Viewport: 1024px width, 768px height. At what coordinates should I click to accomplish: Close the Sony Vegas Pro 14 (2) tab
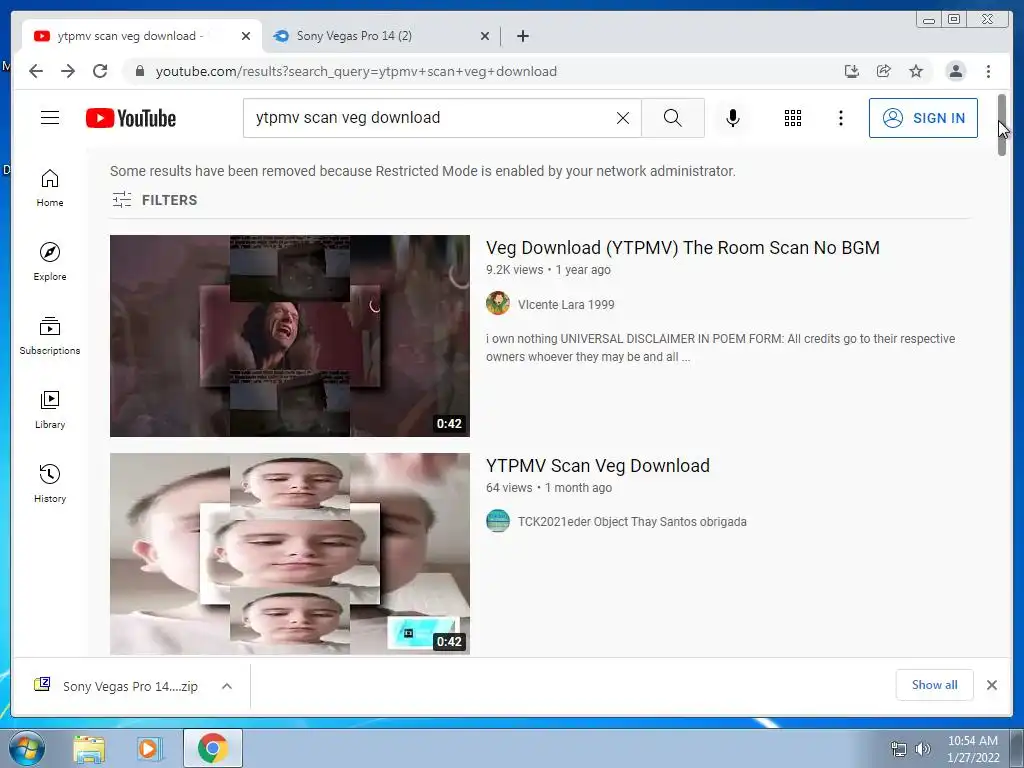point(485,36)
